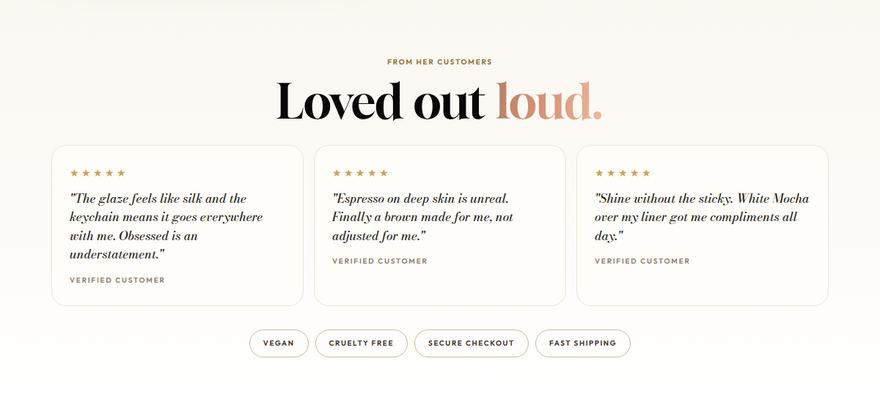This screenshot has width=880, height=413.
Task: Click the FROM HER CUSTOMERS label
Action: click(439, 62)
